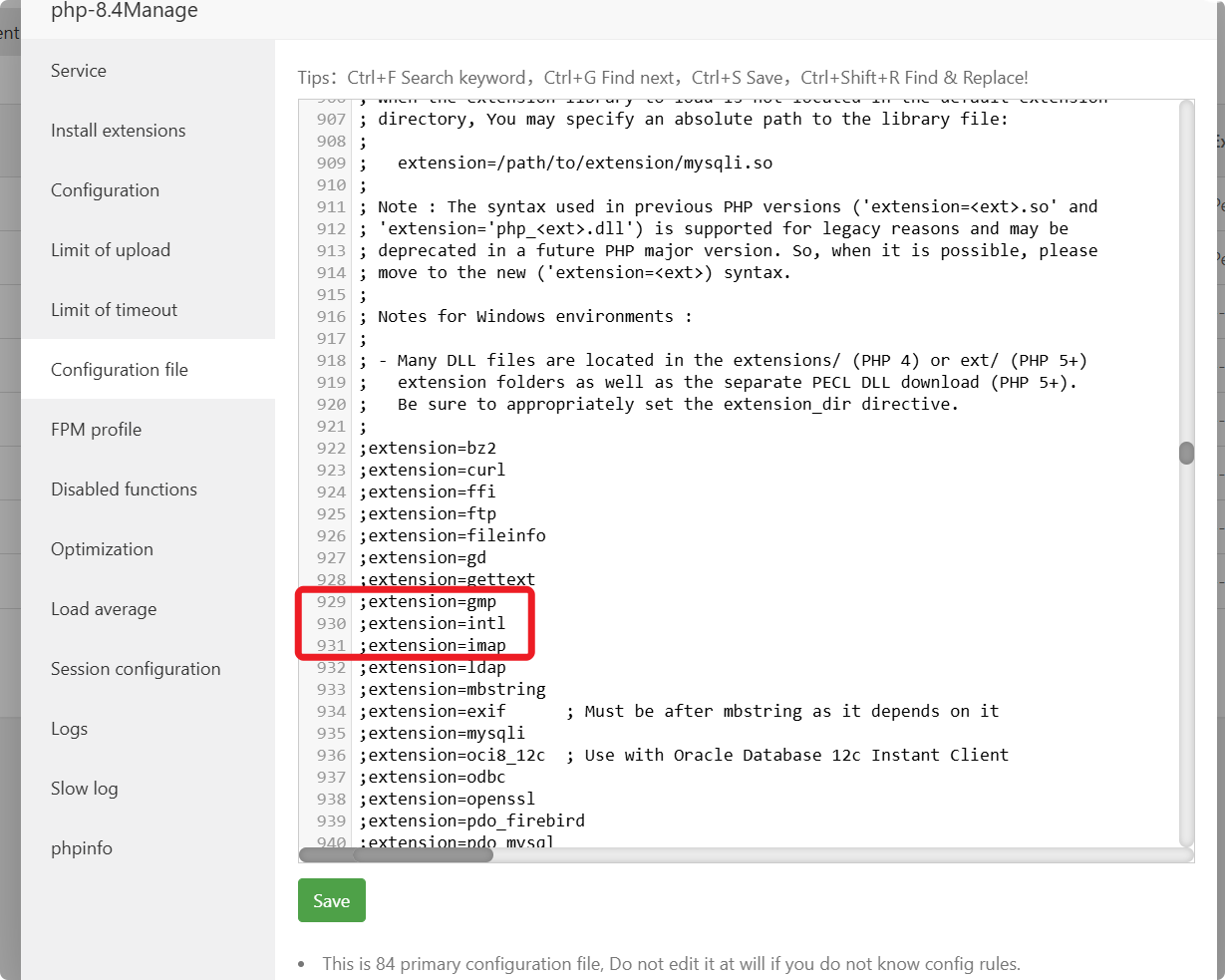View phpinfo section
1225x980 pixels.
click(x=148, y=848)
